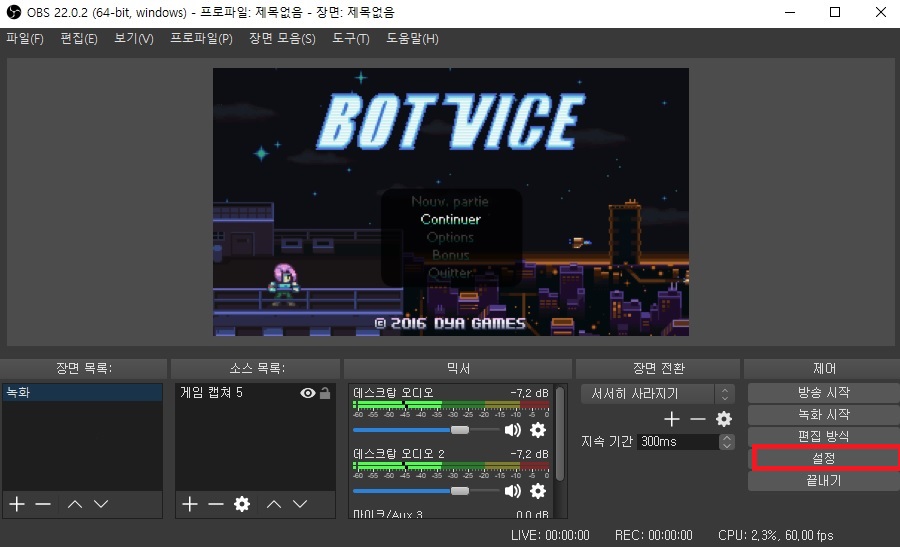Open the 편집(E) menu

coord(79,38)
